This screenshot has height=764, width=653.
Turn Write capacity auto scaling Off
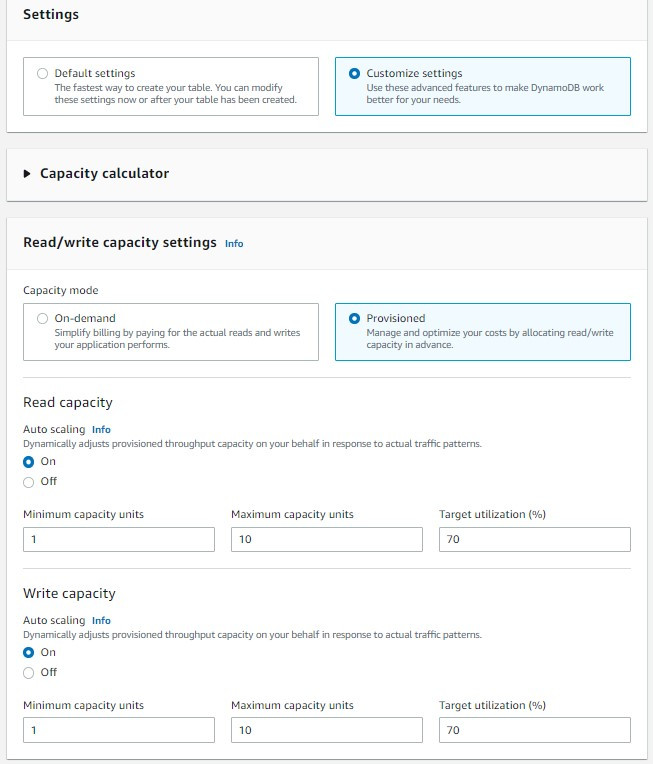click(x=29, y=673)
